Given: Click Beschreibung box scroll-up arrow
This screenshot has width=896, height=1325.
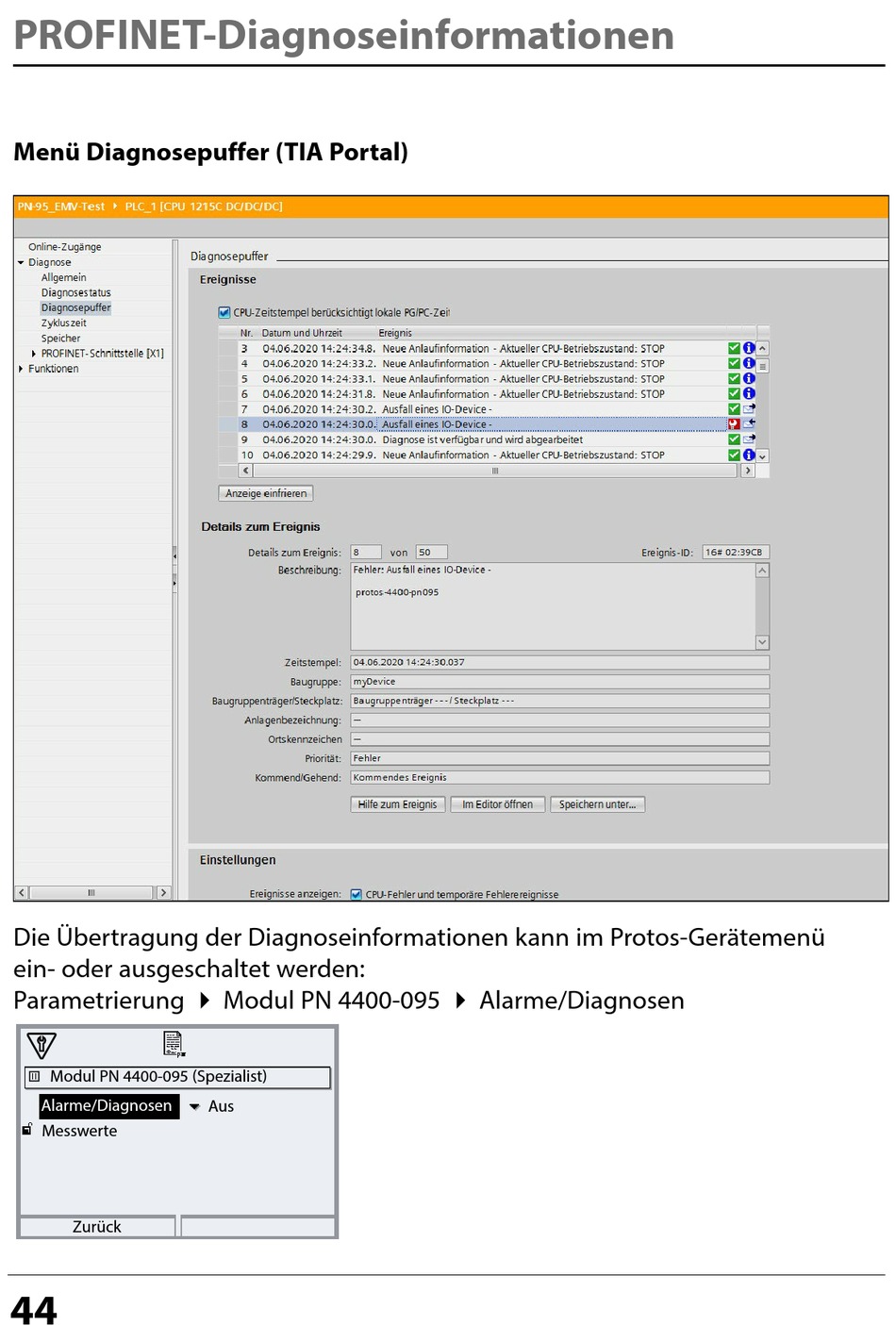Looking at the screenshot, I should pyautogui.click(x=762, y=571).
